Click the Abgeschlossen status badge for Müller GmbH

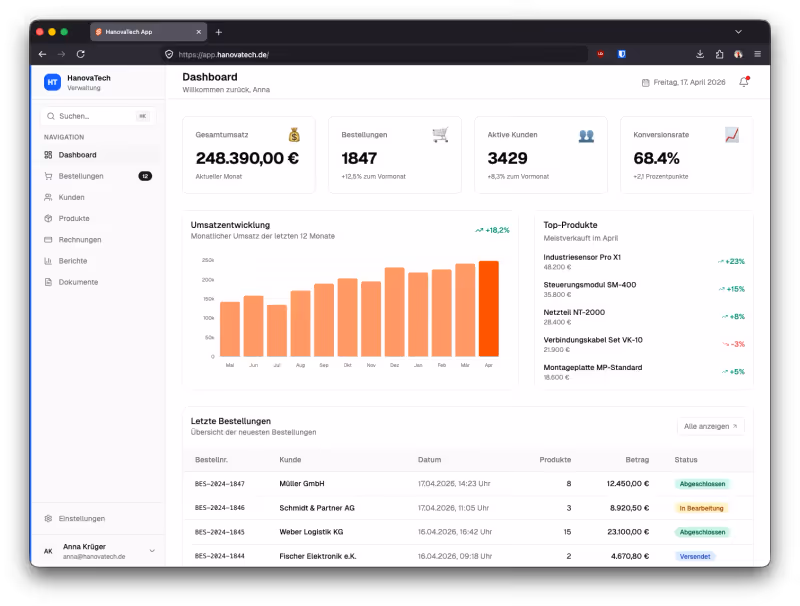(702, 484)
